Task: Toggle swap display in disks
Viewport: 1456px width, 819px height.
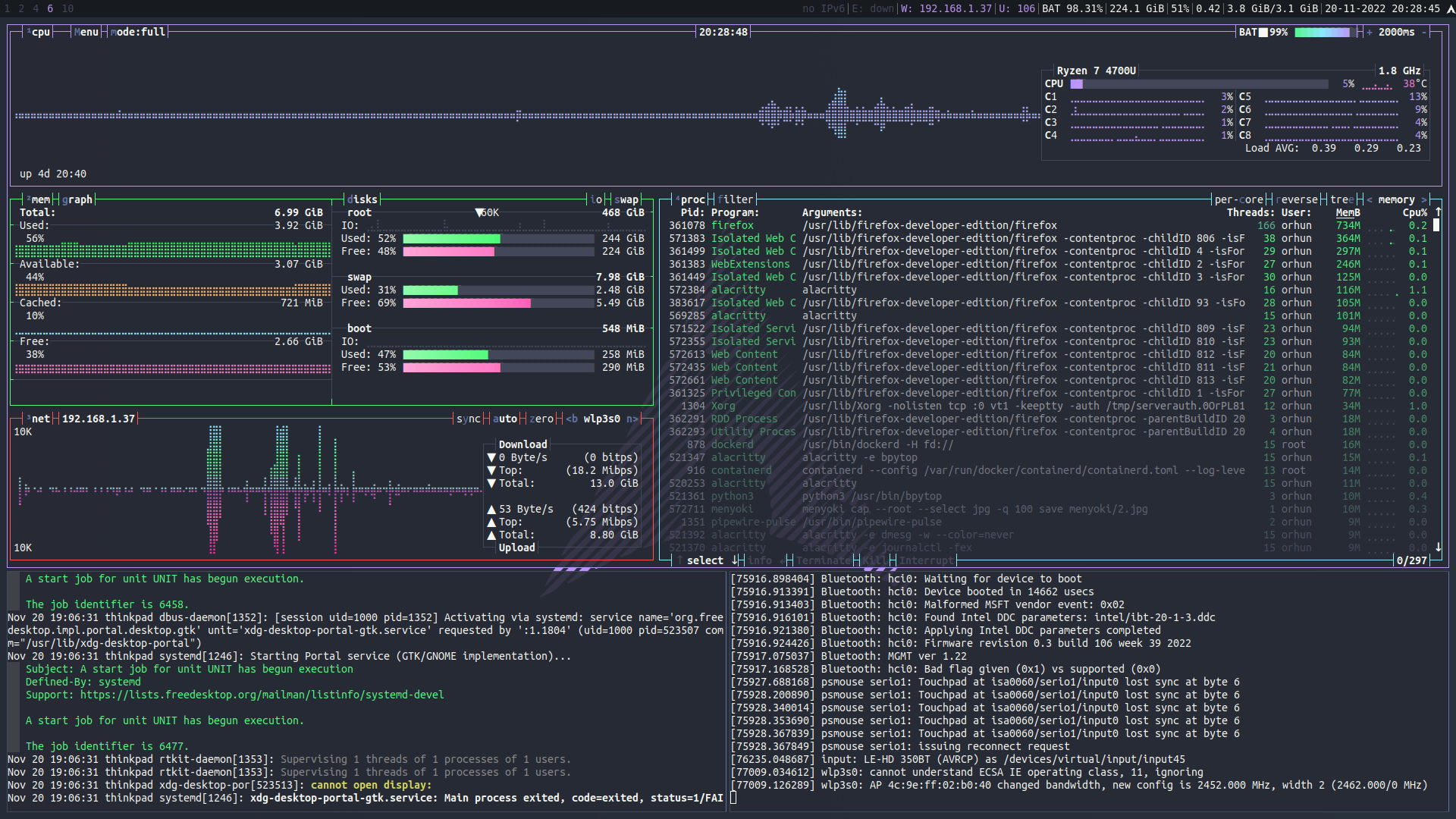Action: coord(626,199)
